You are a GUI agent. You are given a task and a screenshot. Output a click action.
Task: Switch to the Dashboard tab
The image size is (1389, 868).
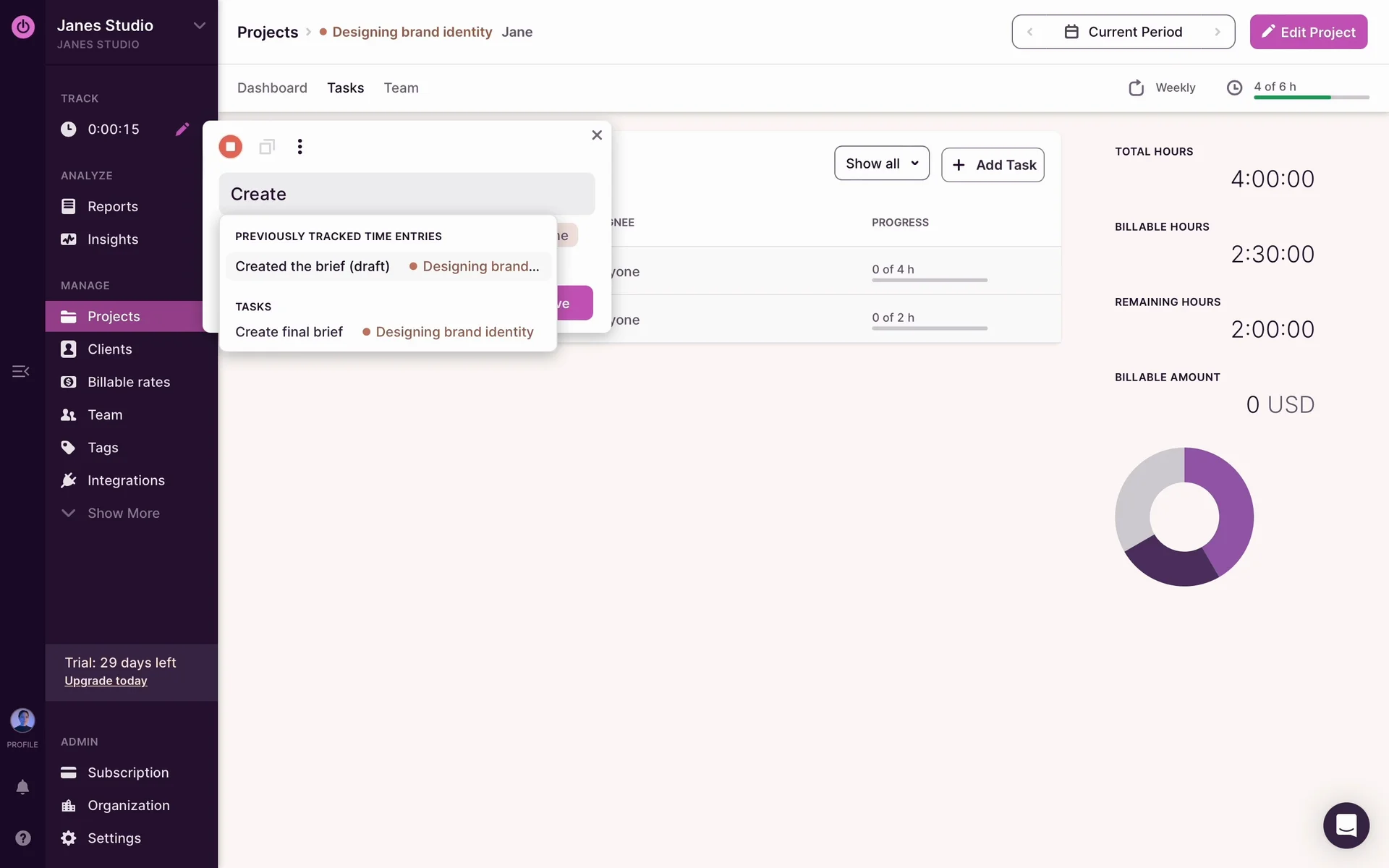coord(272,88)
